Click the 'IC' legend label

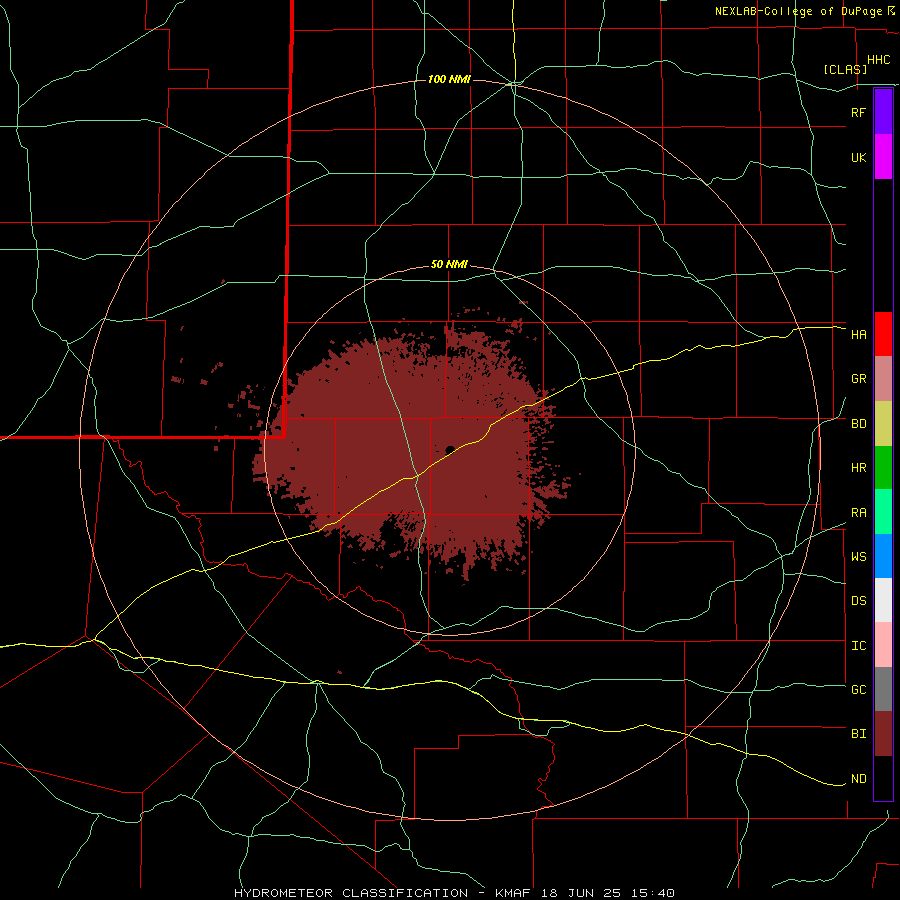tap(859, 646)
